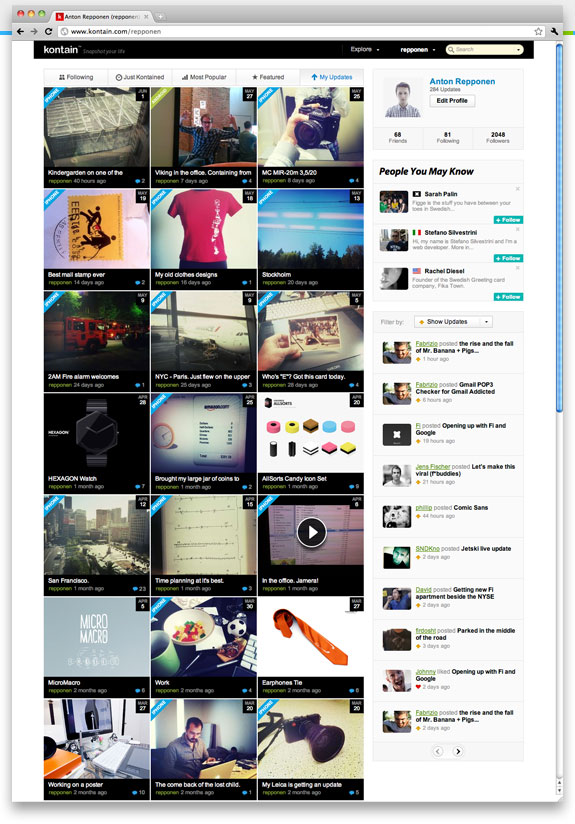Dismiss Rachel Diesel suggestion with the x
This screenshot has height=824, width=575.
[518, 267]
